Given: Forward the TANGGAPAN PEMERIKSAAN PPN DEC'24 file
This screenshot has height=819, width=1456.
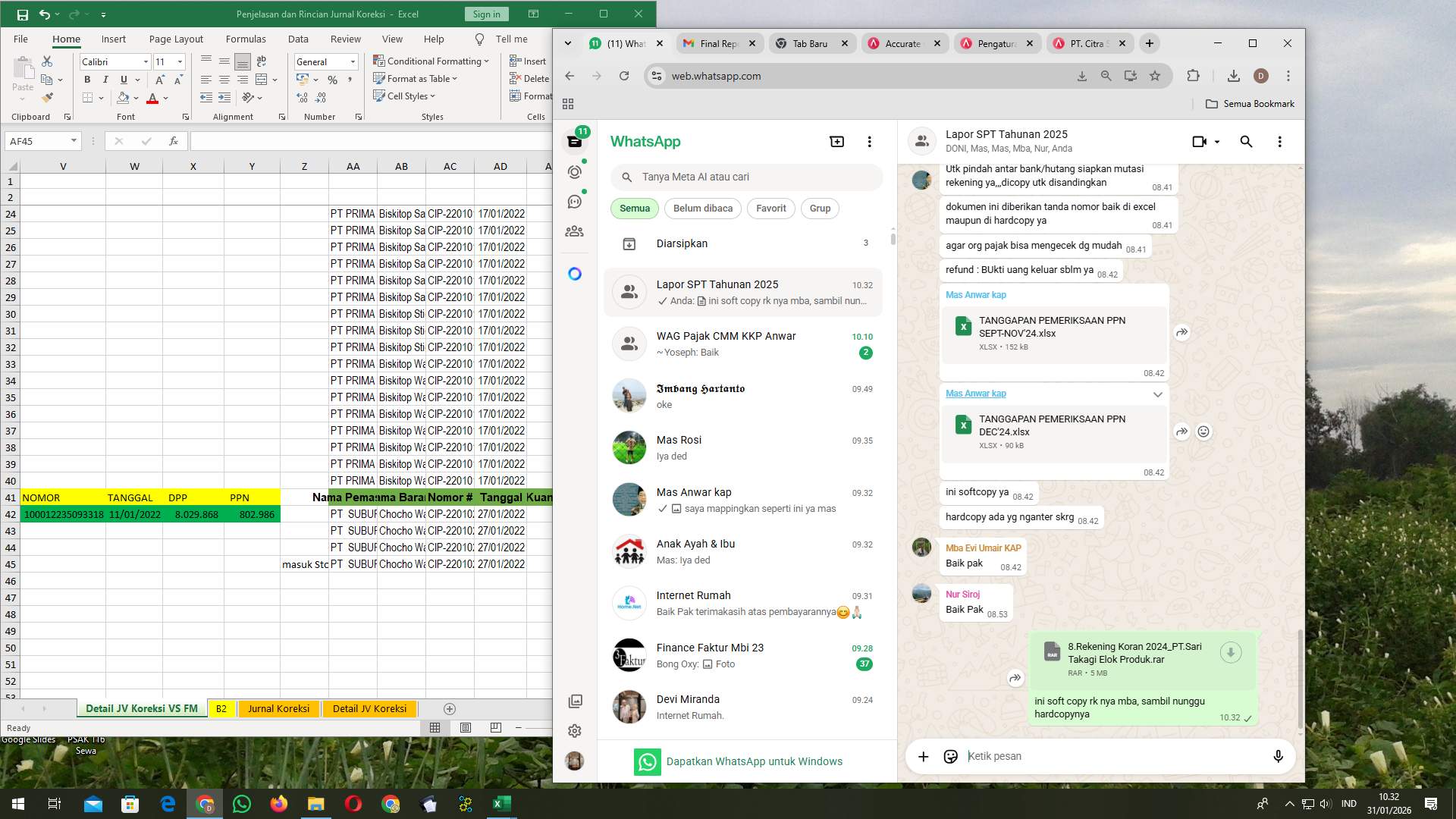Looking at the screenshot, I should coord(1181,431).
